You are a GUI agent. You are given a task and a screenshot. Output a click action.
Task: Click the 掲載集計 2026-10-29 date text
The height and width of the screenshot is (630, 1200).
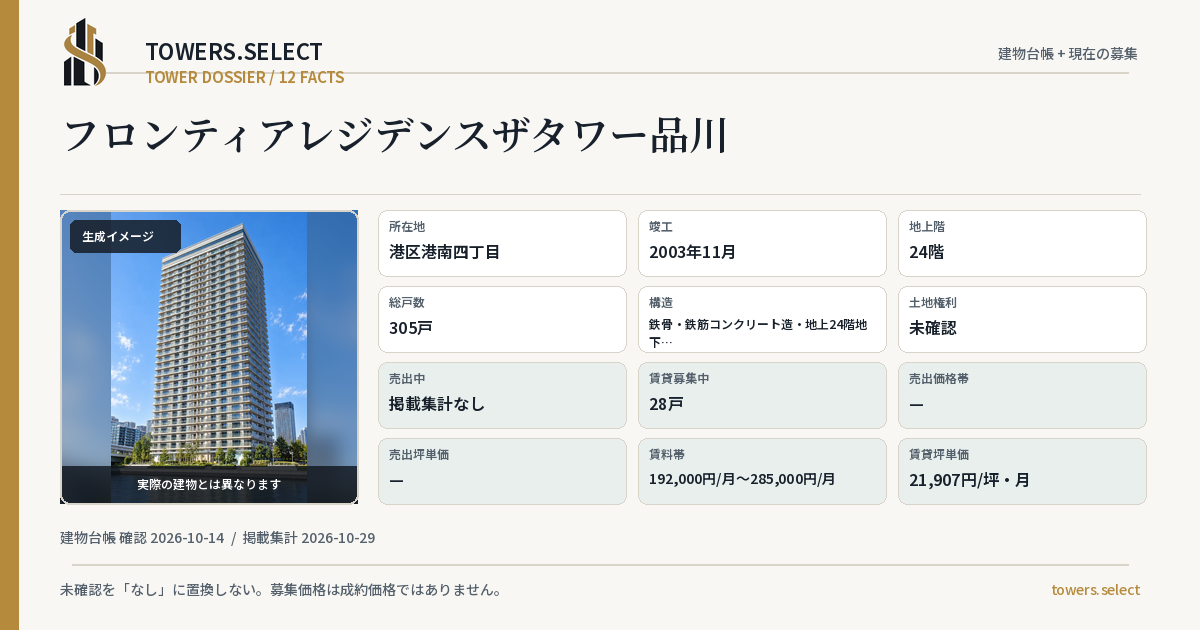click(x=309, y=538)
